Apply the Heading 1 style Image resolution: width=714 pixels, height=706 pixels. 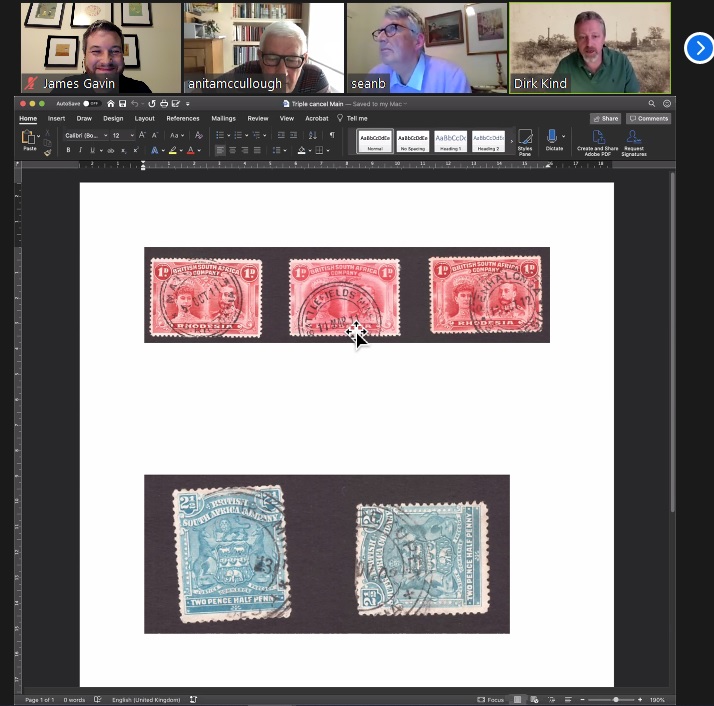(450, 141)
